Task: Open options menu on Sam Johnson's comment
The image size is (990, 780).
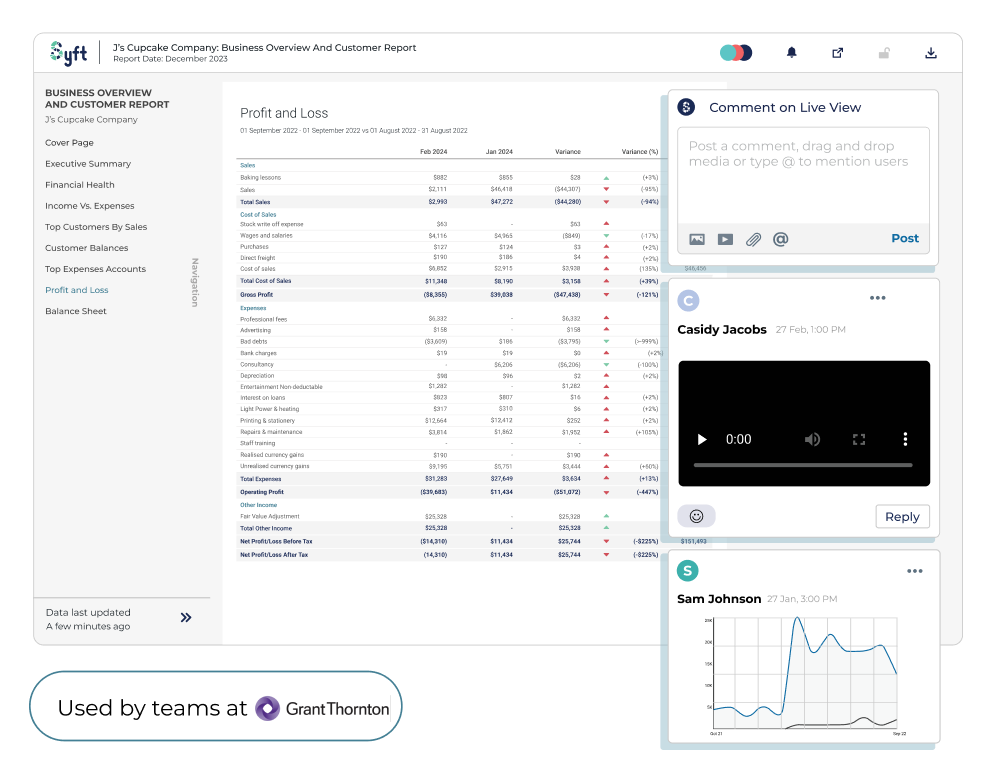Action: tap(915, 570)
